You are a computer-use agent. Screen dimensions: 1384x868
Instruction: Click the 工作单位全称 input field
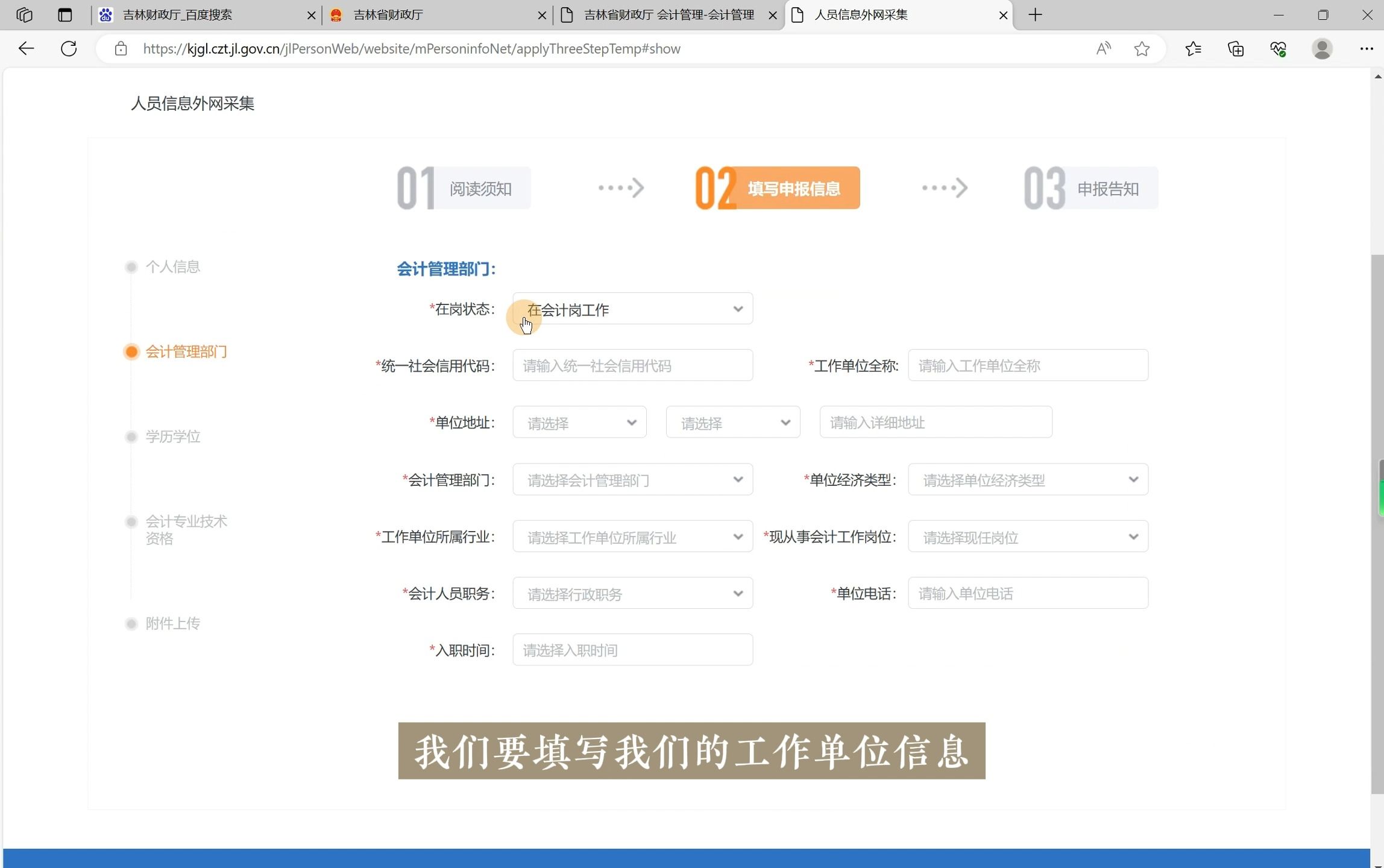pos(1028,365)
